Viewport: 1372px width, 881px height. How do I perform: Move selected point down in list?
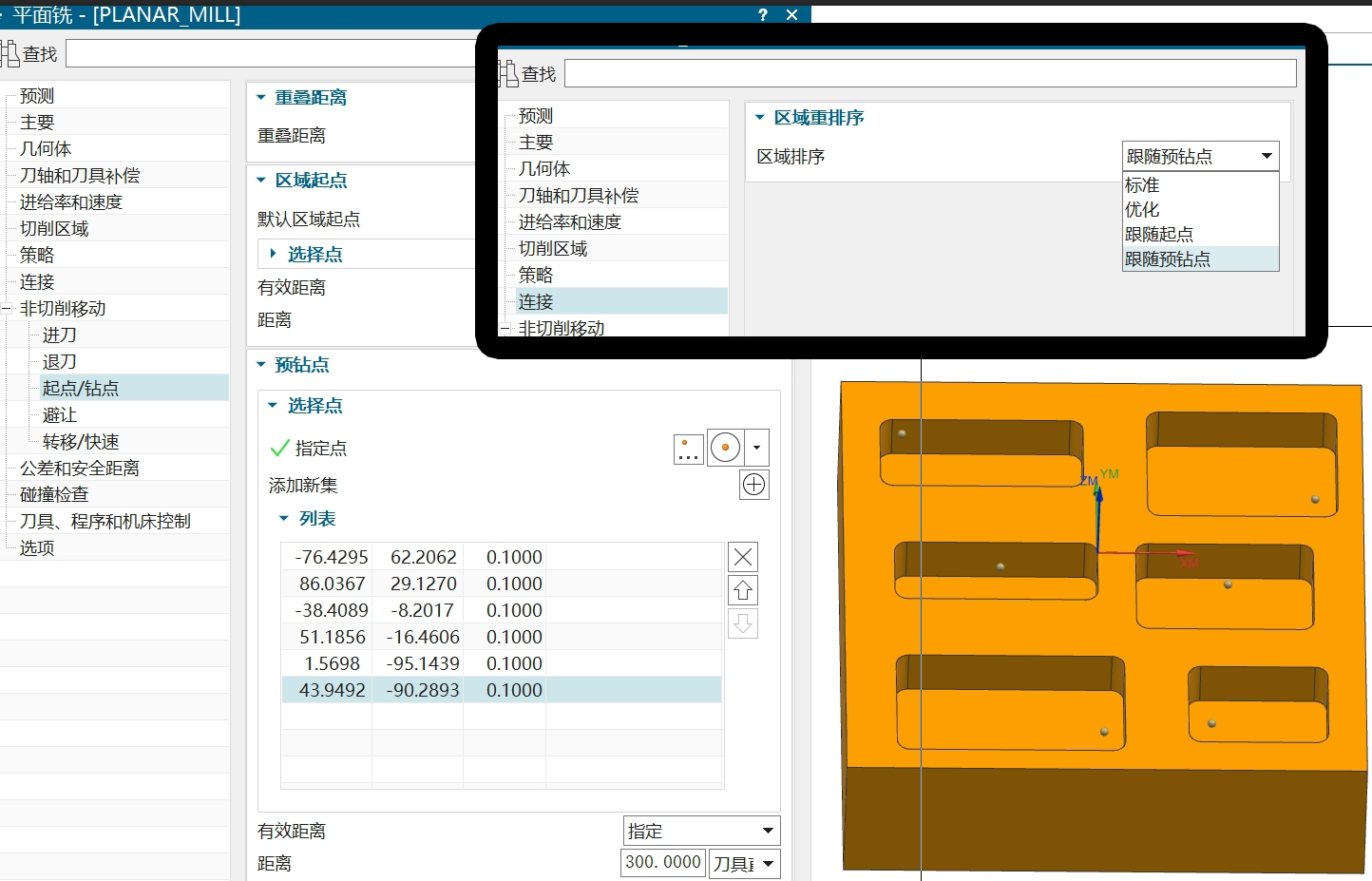[x=743, y=624]
